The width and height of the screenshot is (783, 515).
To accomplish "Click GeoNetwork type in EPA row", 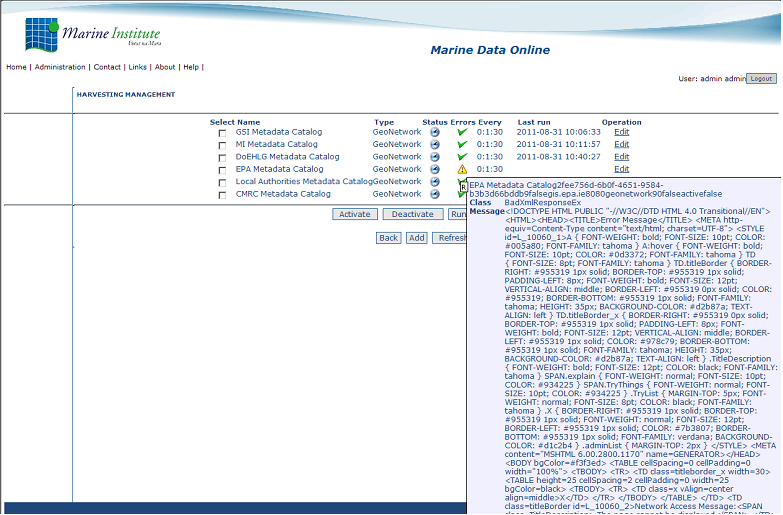I will (396, 169).
